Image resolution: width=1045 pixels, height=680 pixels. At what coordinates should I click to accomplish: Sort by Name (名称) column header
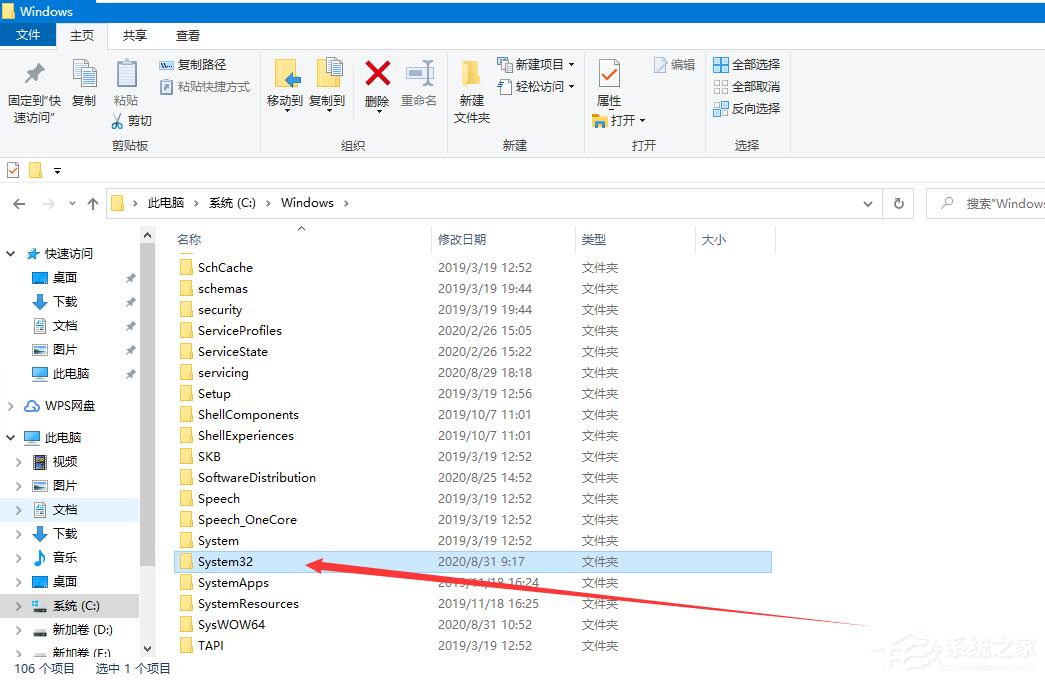coord(189,240)
